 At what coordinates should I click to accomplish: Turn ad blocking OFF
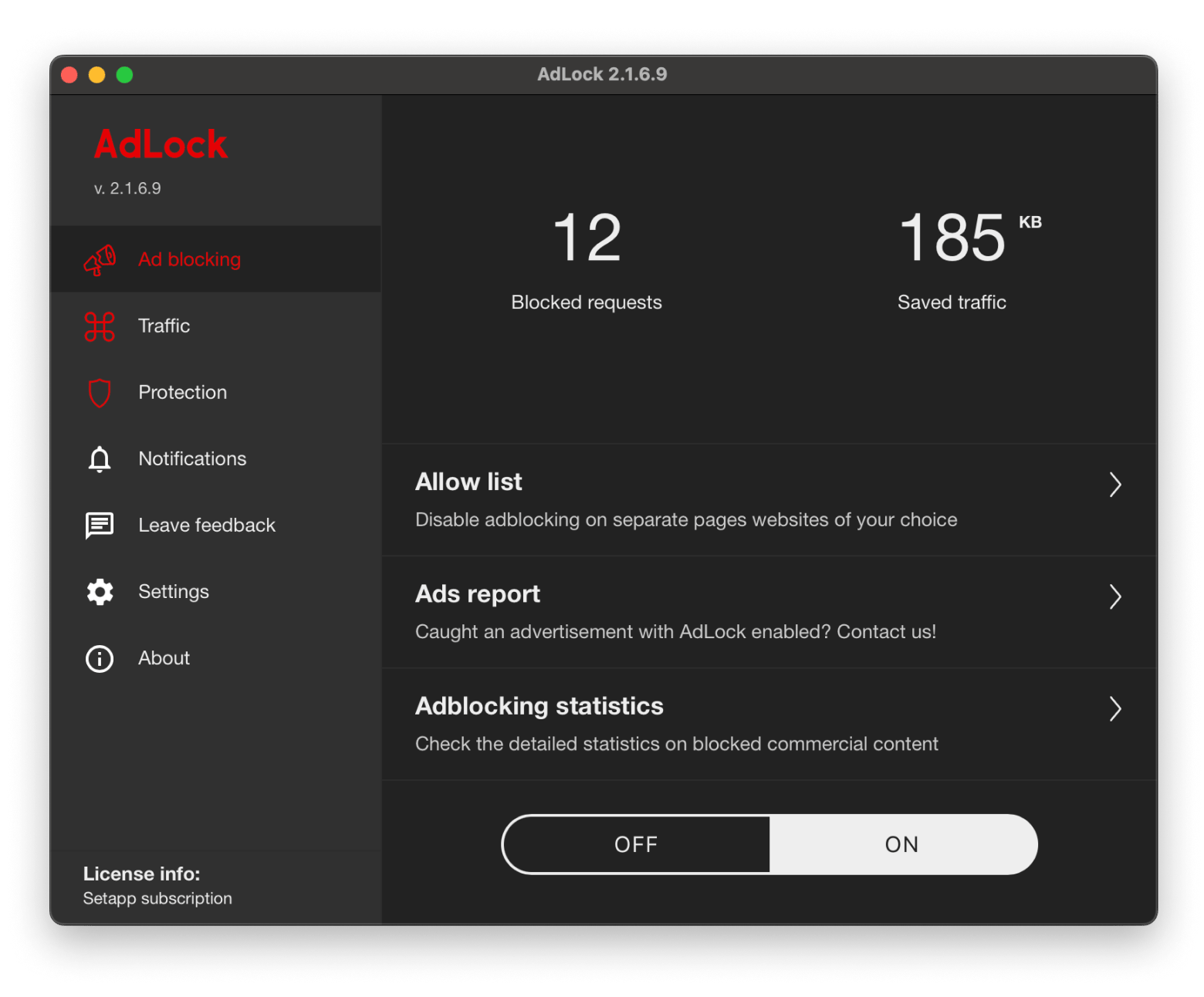pyautogui.click(x=636, y=844)
